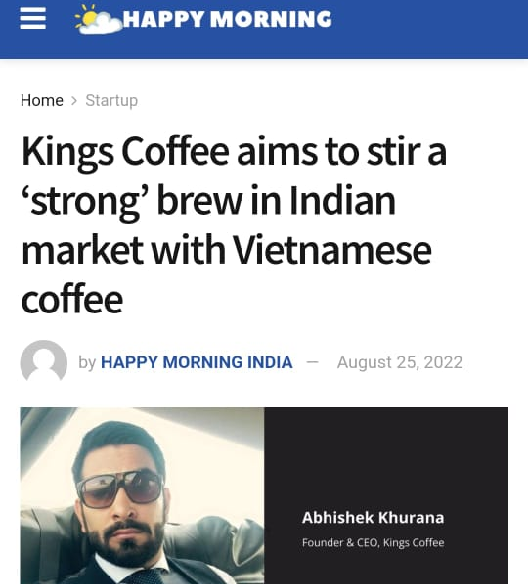Click the Founder & CEO, Kings Coffee caption

click(373, 542)
